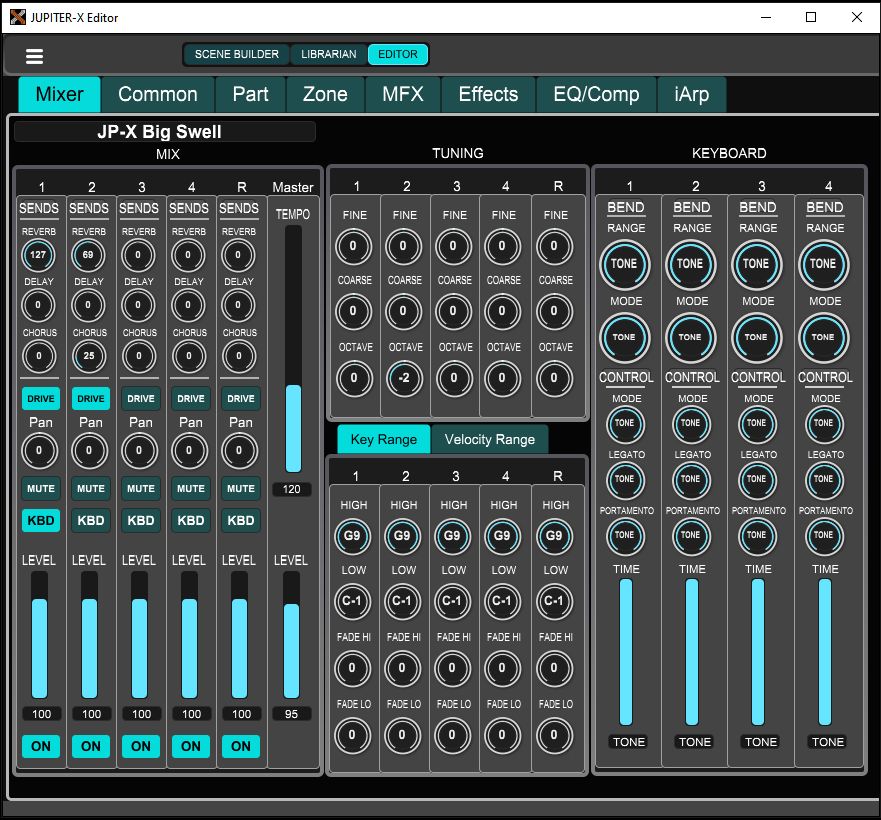The image size is (881, 820).
Task: Click the Master Level slider
Action: (x=291, y=635)
